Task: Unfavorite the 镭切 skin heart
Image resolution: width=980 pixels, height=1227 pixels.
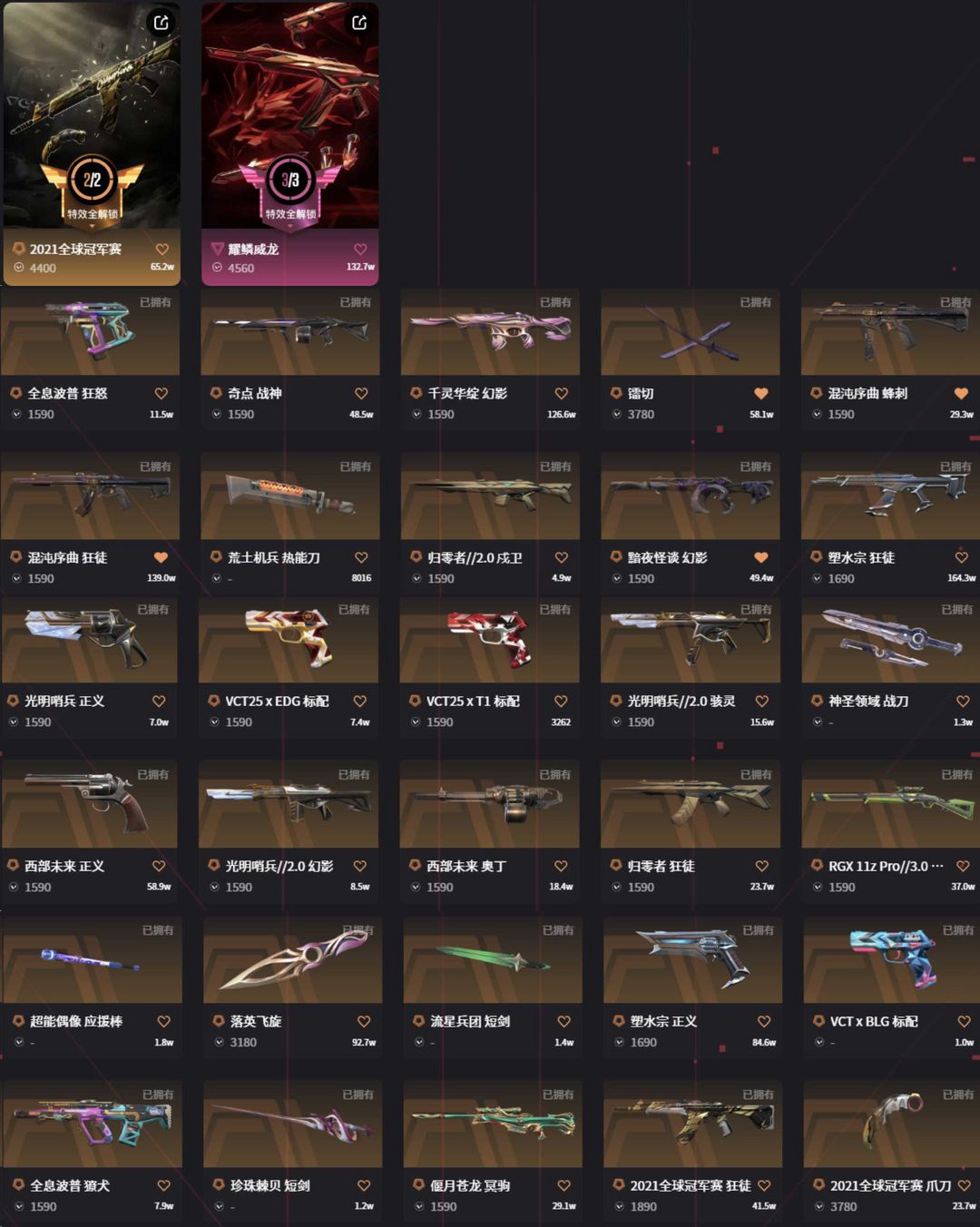Action: coord(761,393)
